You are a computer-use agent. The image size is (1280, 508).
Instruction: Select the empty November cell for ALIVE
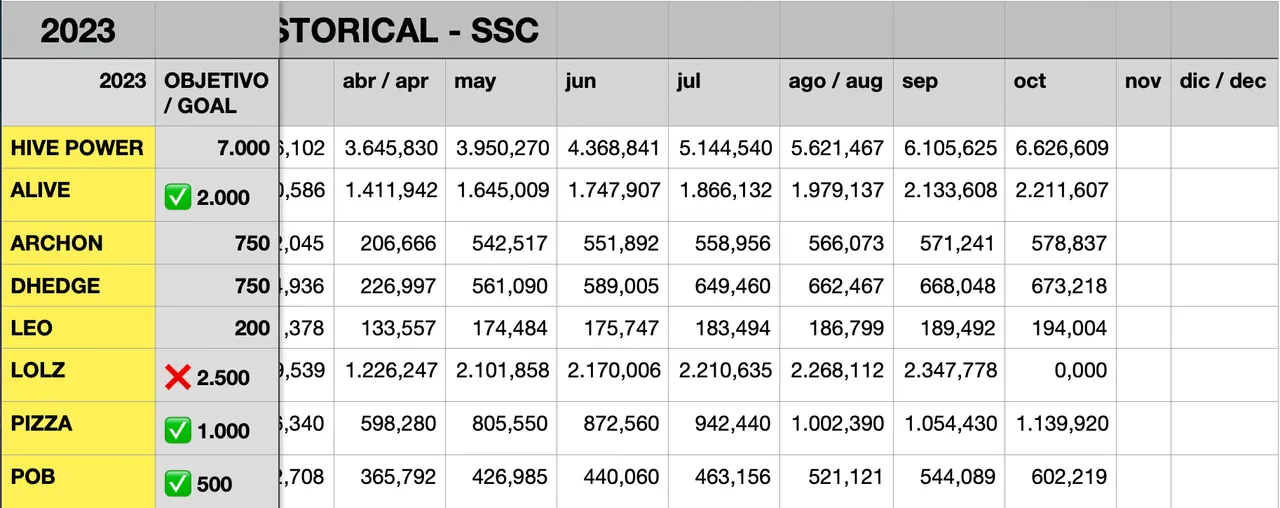[x=1142, y=190]
